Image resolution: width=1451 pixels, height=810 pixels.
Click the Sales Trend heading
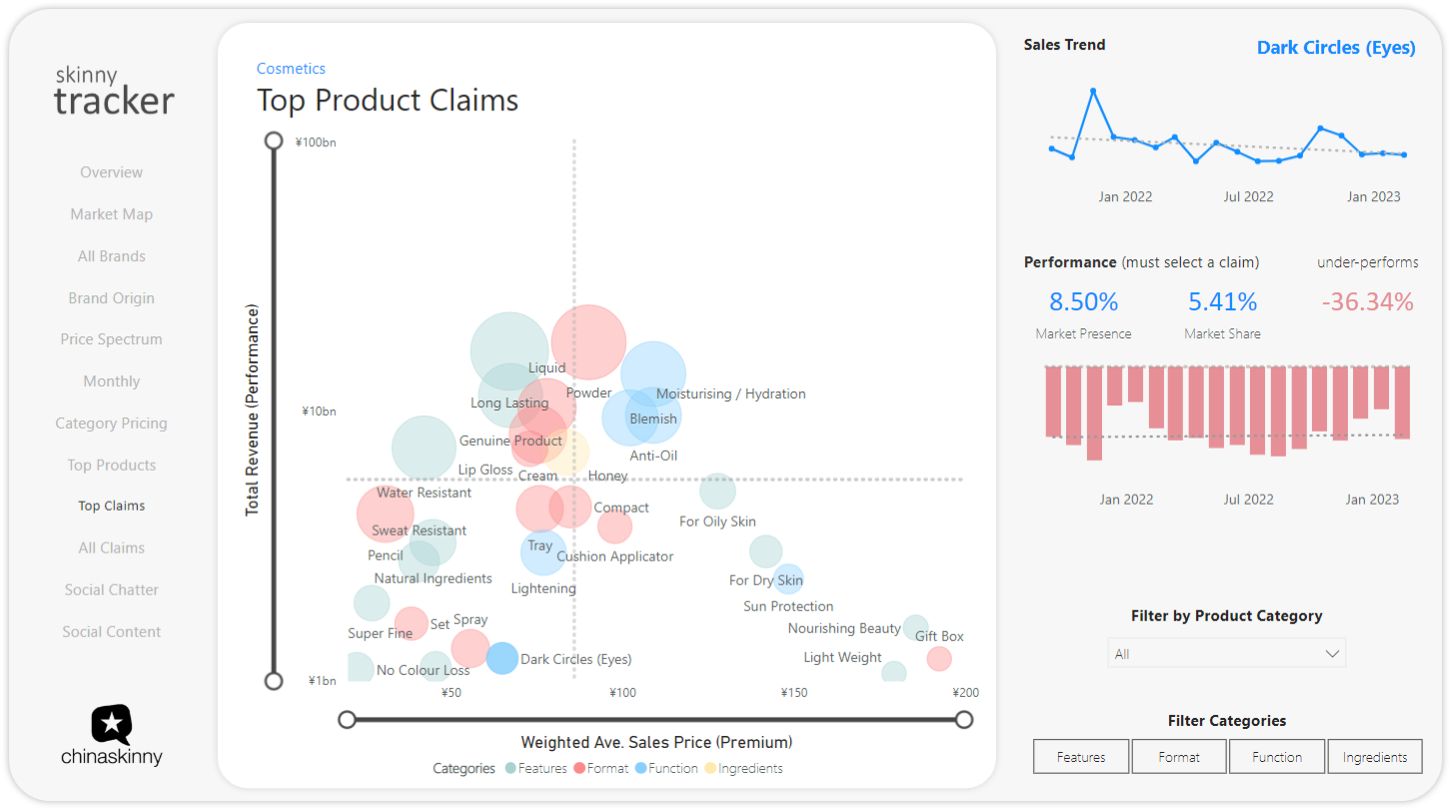[1064, 45]
